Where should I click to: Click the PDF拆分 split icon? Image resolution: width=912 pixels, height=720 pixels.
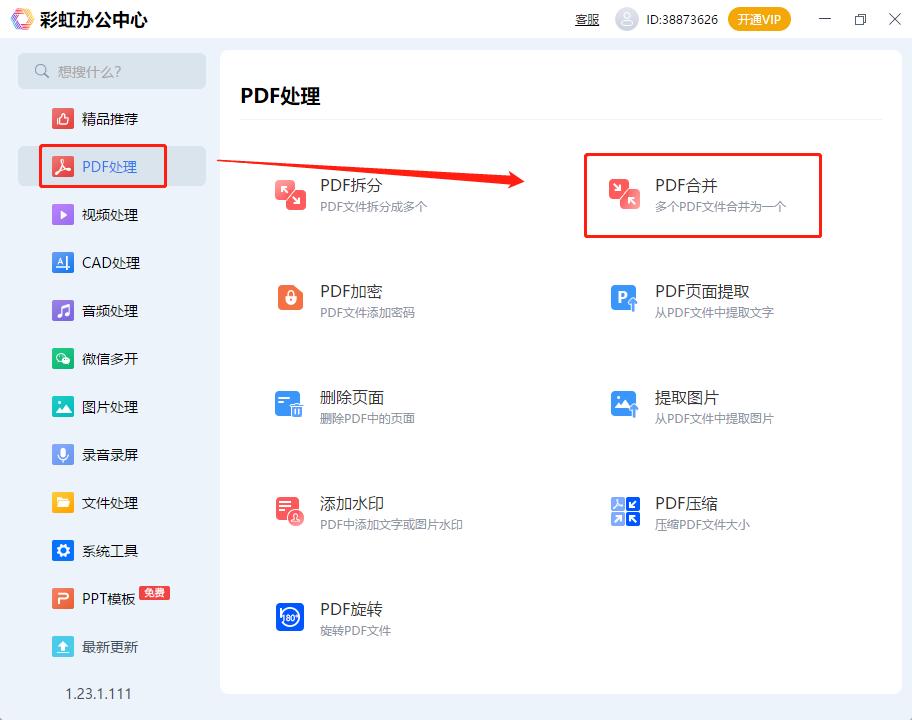pos(290,195)
